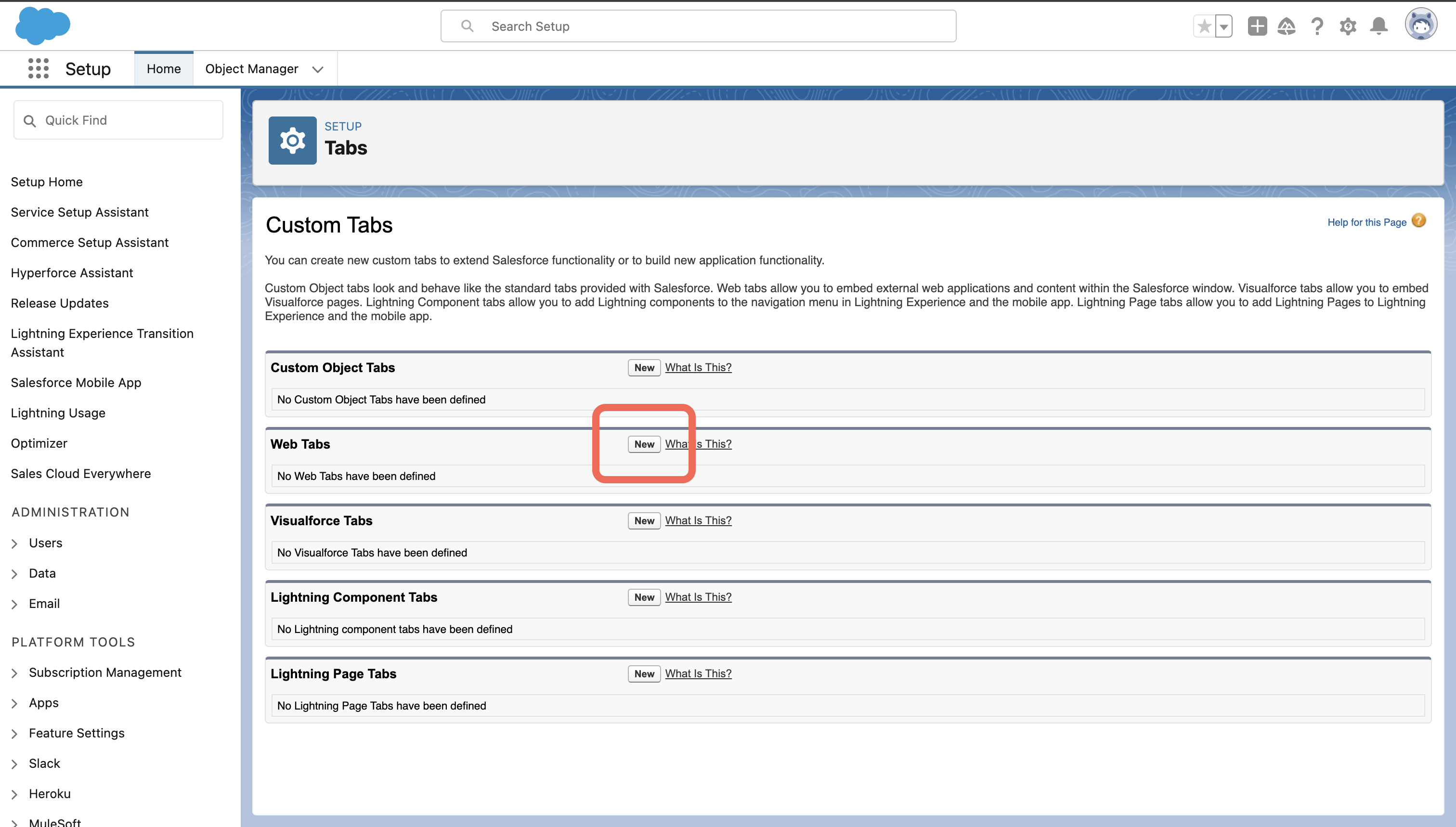Open the Help for this Page link
This screenshot has height=827, width=1456.
[1367, 222]
